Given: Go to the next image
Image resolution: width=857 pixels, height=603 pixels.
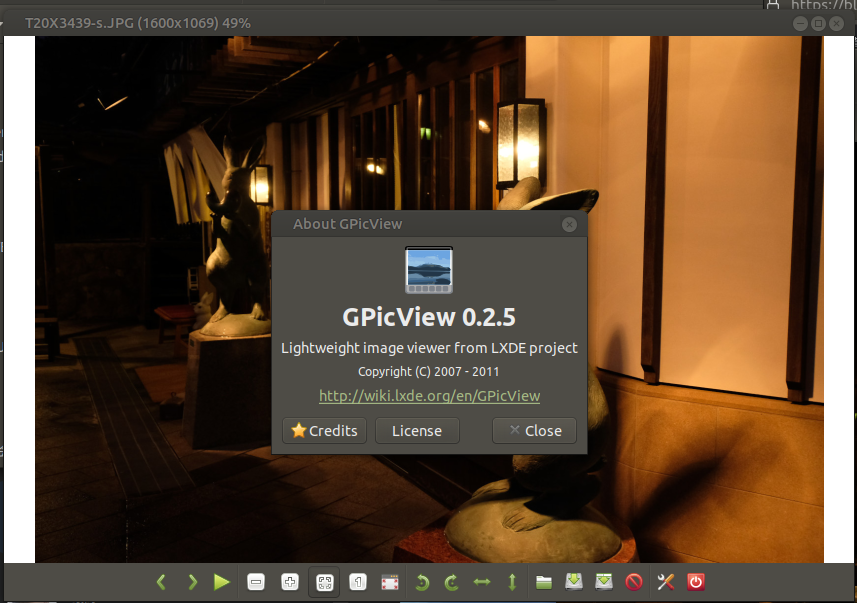Looking at the screenshot, I should click(192, 582).
